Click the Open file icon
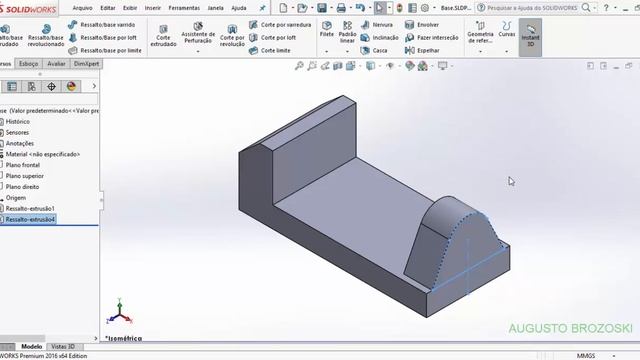Image resolution: width=640 pixels, height=360 pixels. (x=302, y=7)
